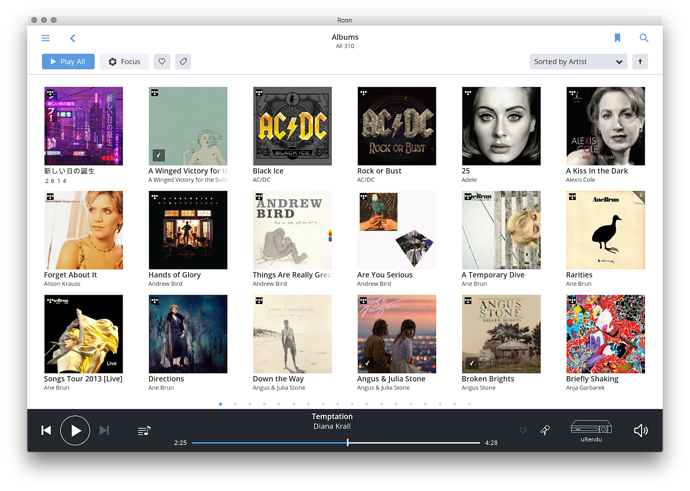Image resolution: width=690 pixels, height=491 pixels.
Task: Click the Diana Krall artist name
Action: 332,426
